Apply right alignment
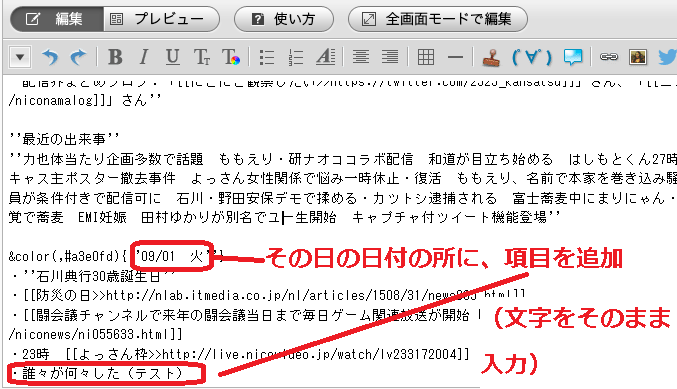 click(390, 57)
